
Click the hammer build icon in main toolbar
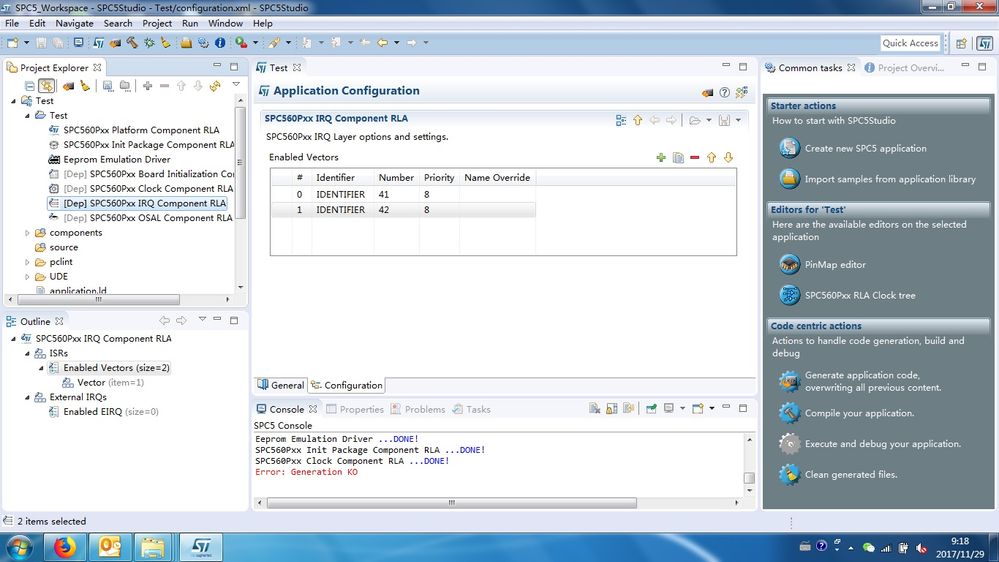(x=132, y=43)
